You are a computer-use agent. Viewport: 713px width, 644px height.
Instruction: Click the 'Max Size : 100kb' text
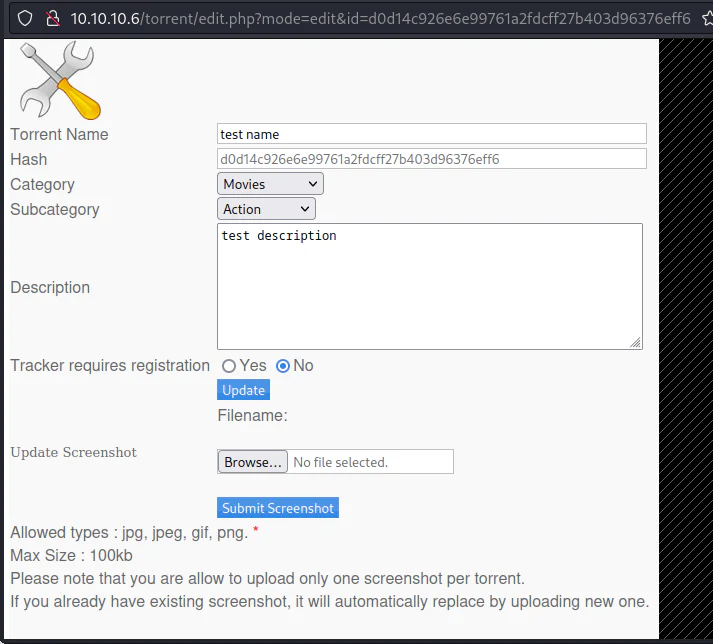point(71,555)
